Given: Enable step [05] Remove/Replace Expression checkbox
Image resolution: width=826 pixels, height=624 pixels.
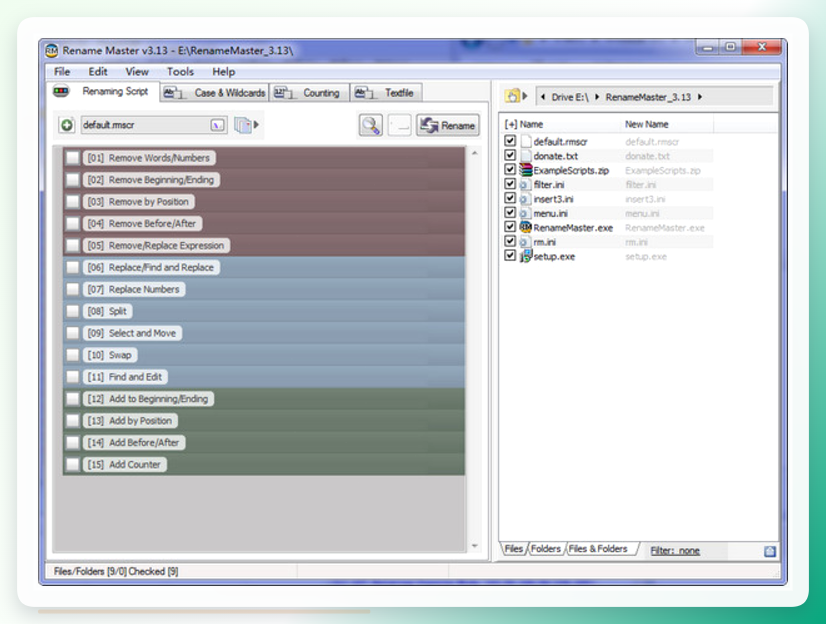Looking at the screenshot, I should click(x=73, y=245).
